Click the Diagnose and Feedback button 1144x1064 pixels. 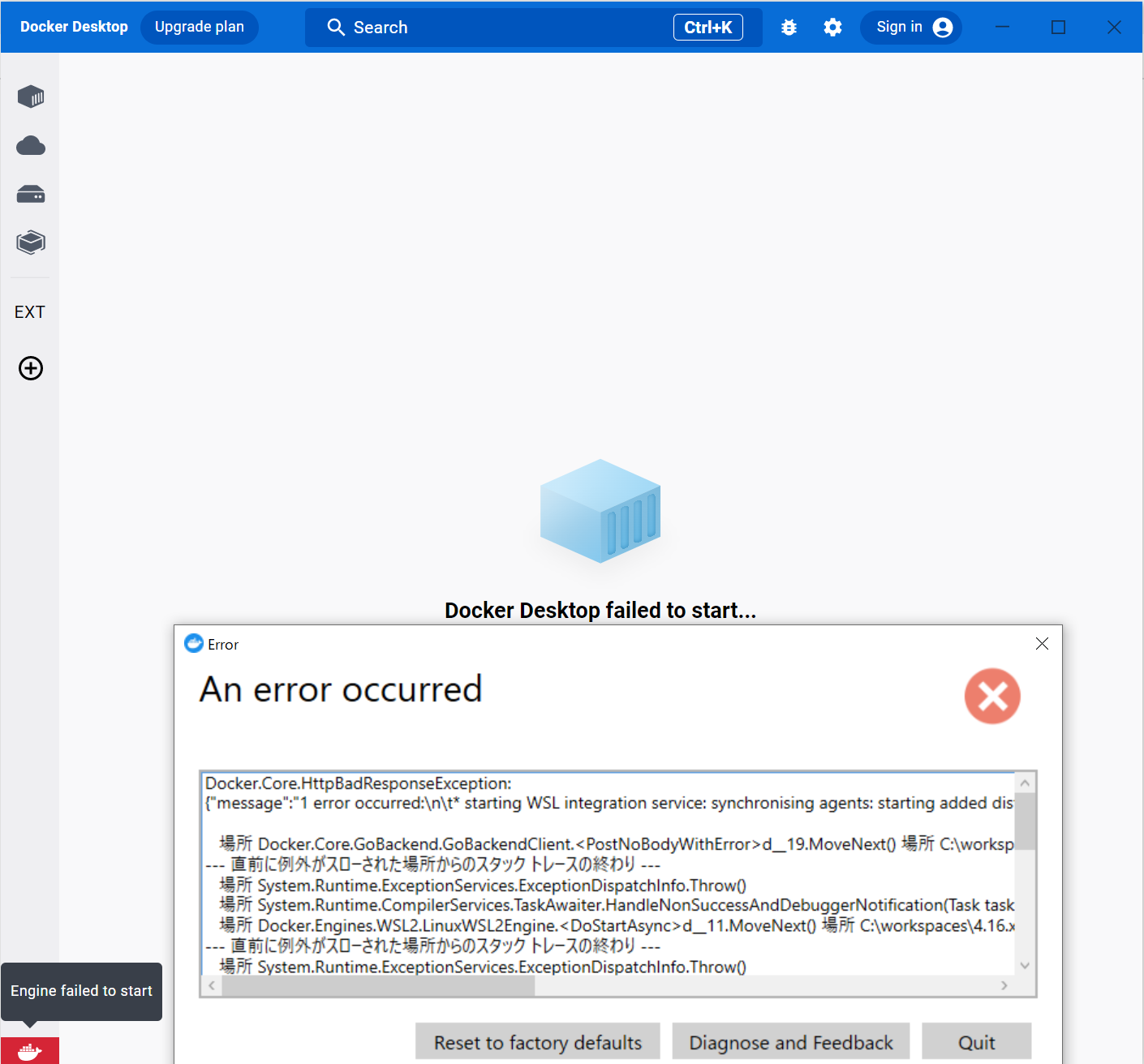791,1042
